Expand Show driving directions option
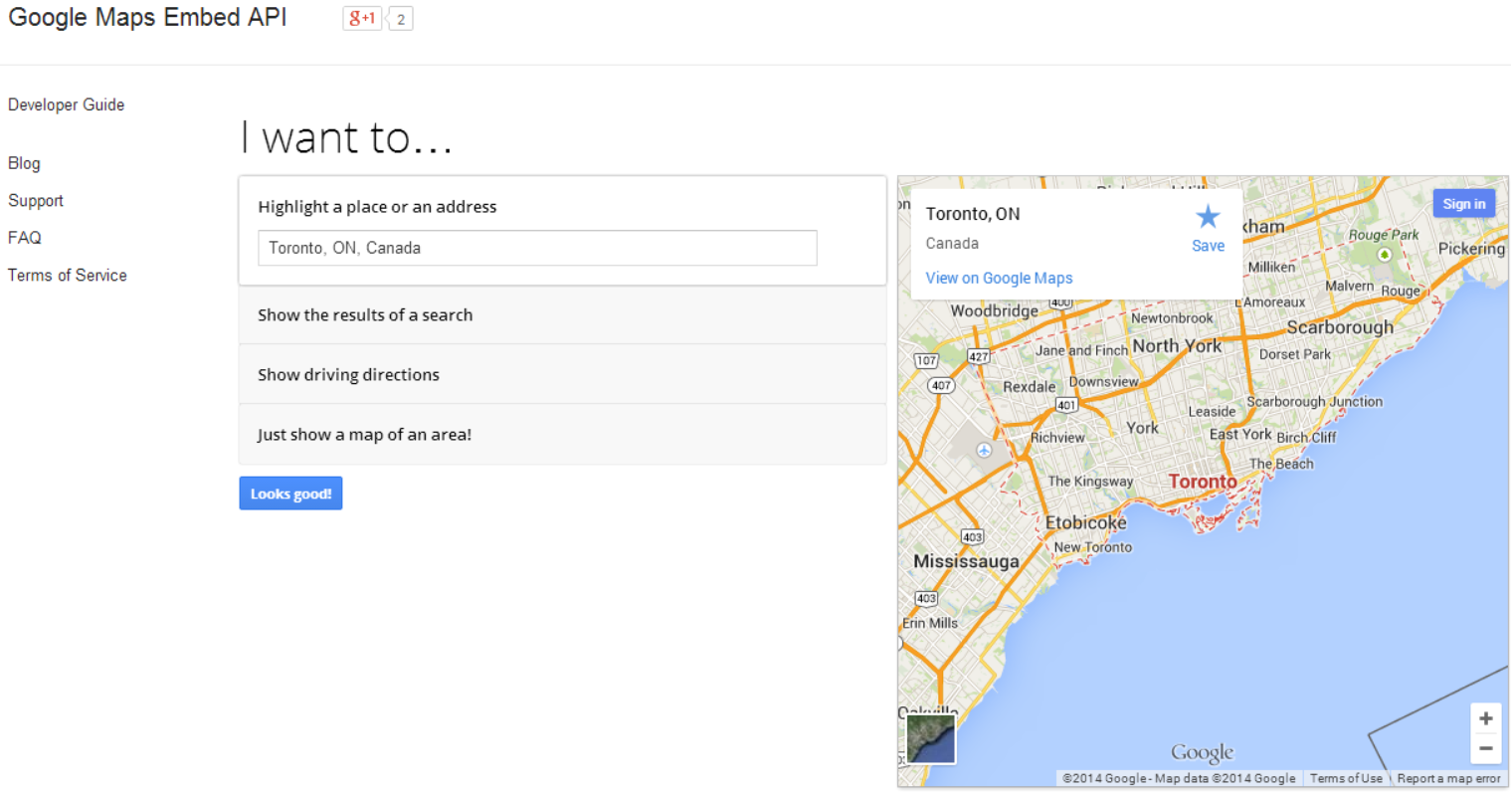The height and width of the screenshot is (796, 1512). (562, 375)
